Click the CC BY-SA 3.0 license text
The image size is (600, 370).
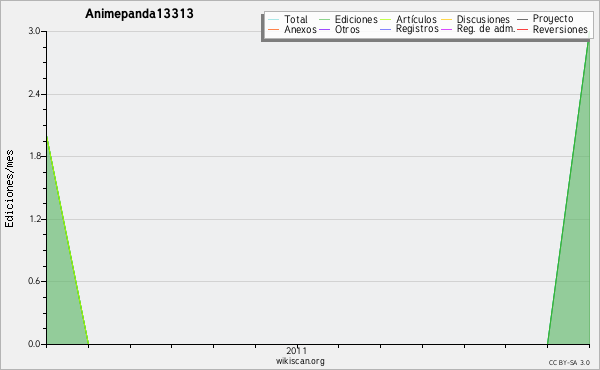coord(569,363)
